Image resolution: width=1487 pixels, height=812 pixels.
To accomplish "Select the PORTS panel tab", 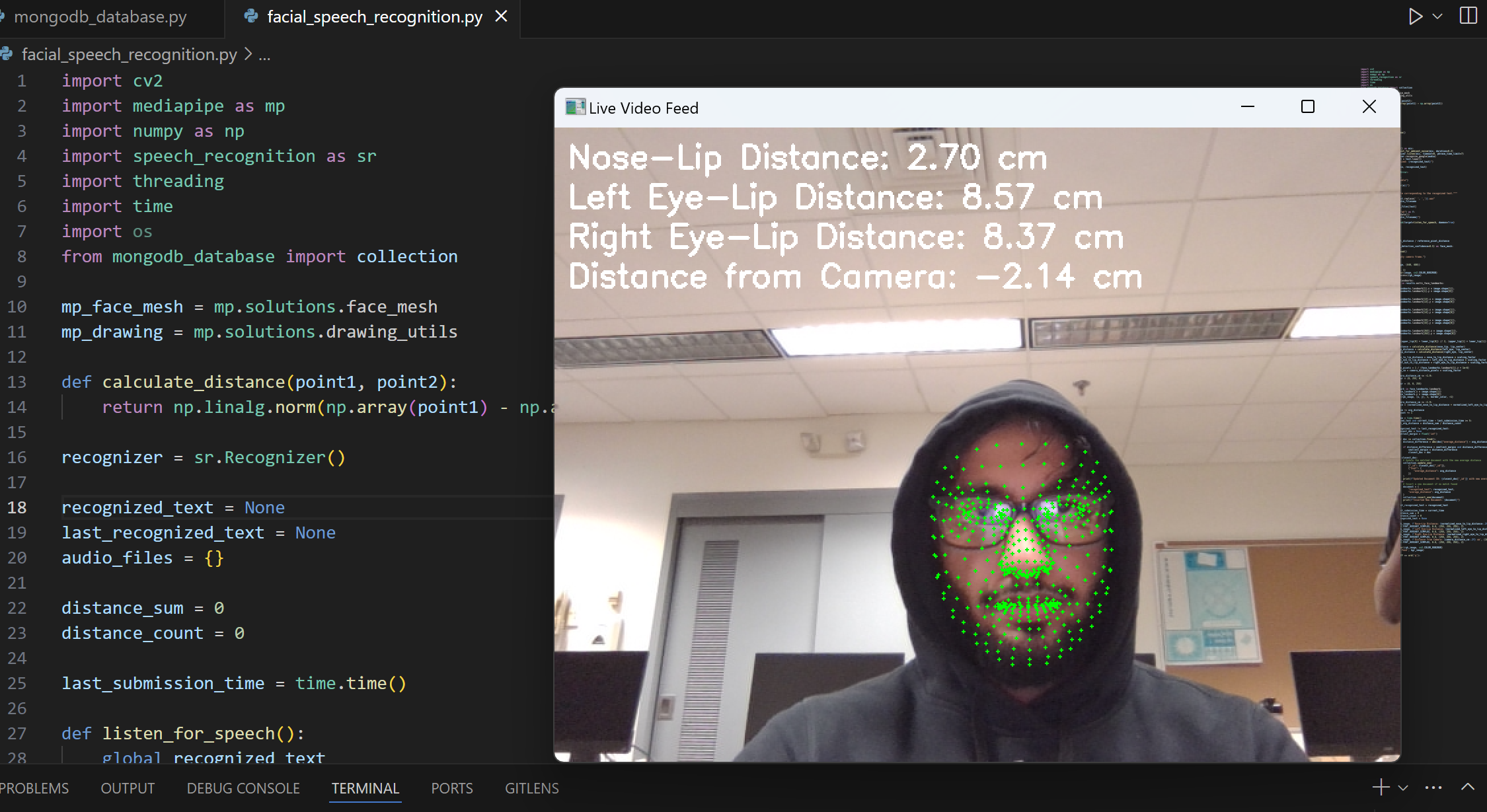I will [x=452, y=788].
